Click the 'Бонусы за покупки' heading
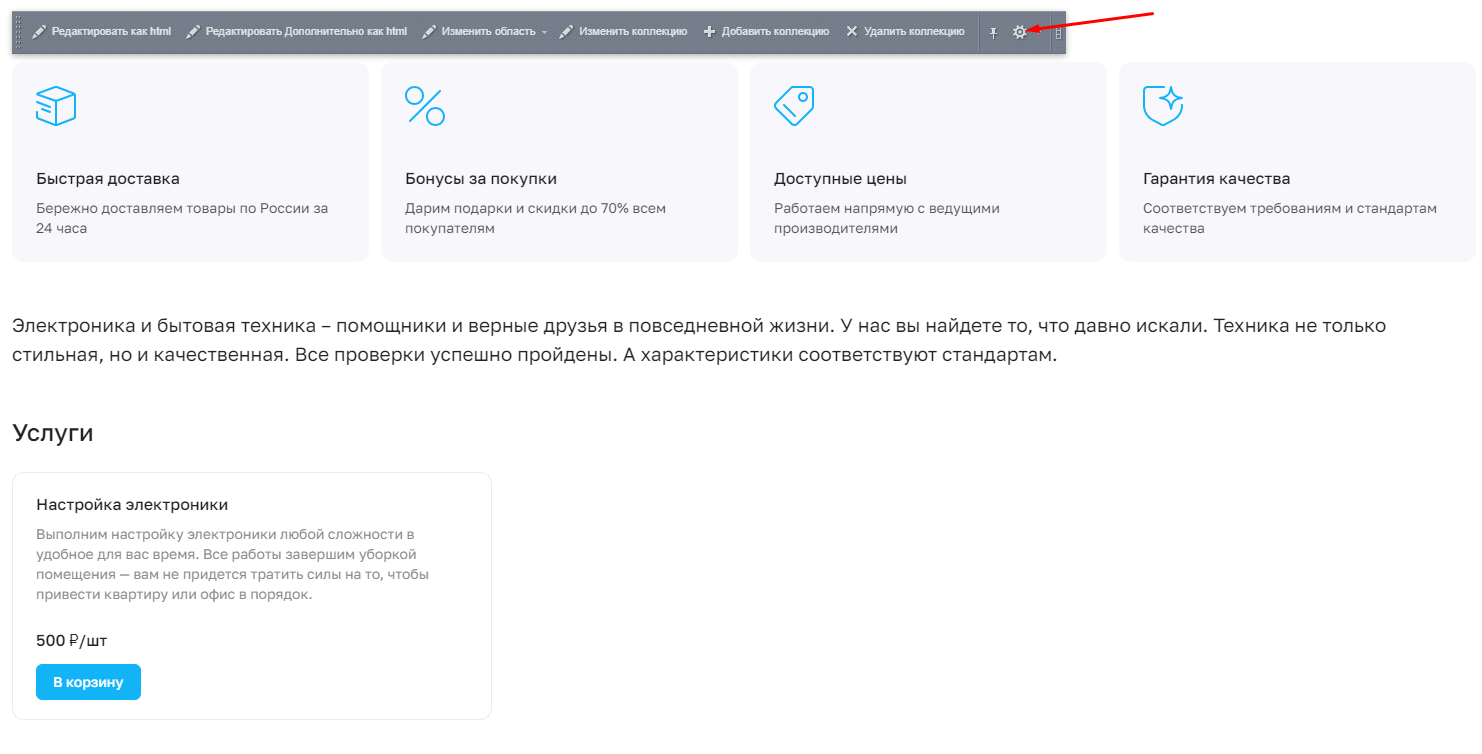 click(x=481, y=179)
